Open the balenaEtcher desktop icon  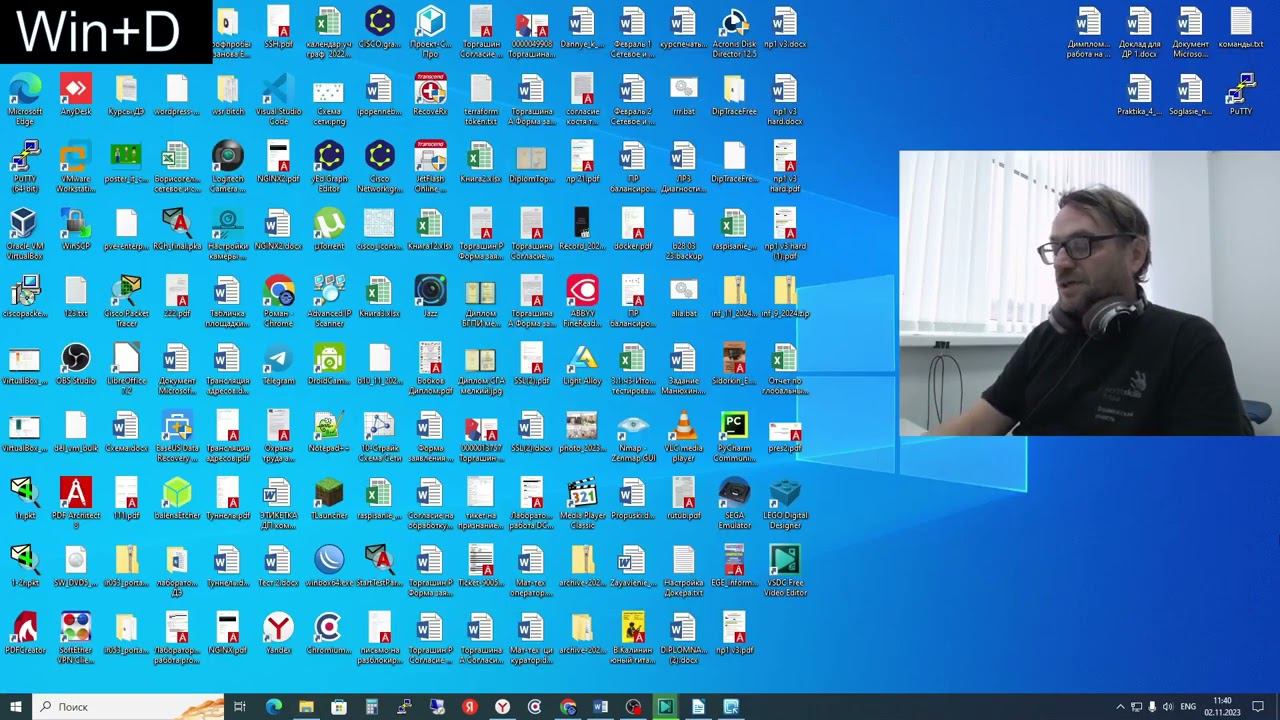[177, 493]
